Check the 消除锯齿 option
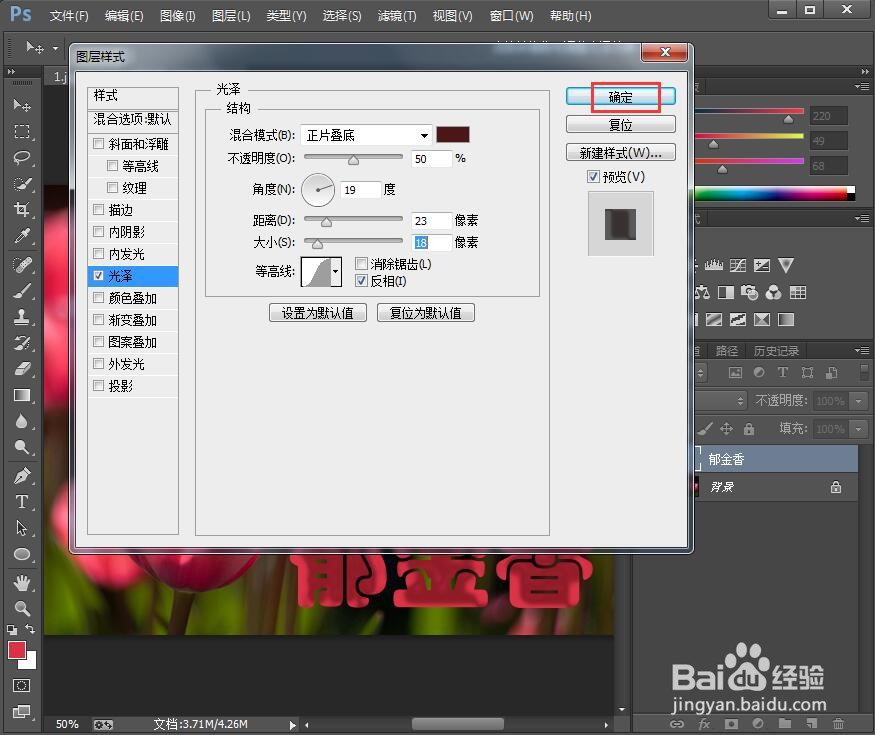875x735 pixels. (x=362, y=263)
